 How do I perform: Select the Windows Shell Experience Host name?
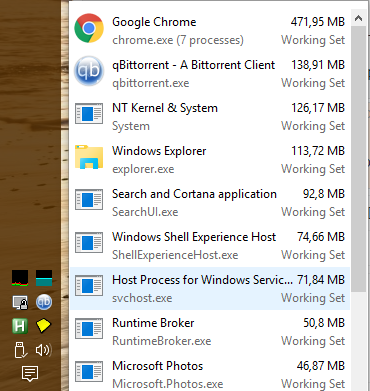pyautogui.click(x=194, y=237)
